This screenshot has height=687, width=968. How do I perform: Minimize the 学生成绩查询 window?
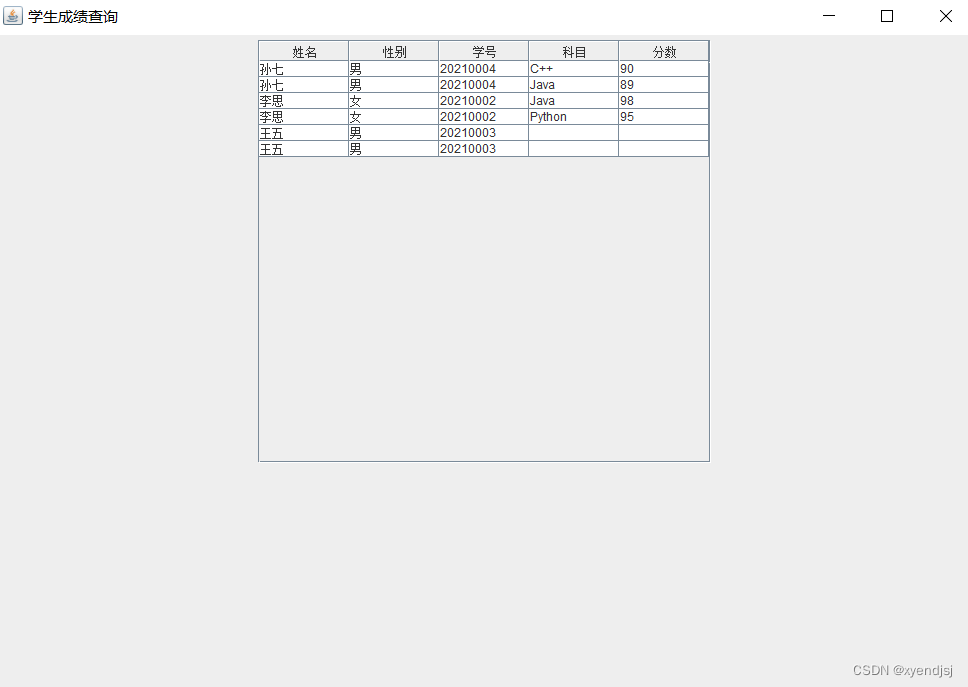(x=829, y=16)
